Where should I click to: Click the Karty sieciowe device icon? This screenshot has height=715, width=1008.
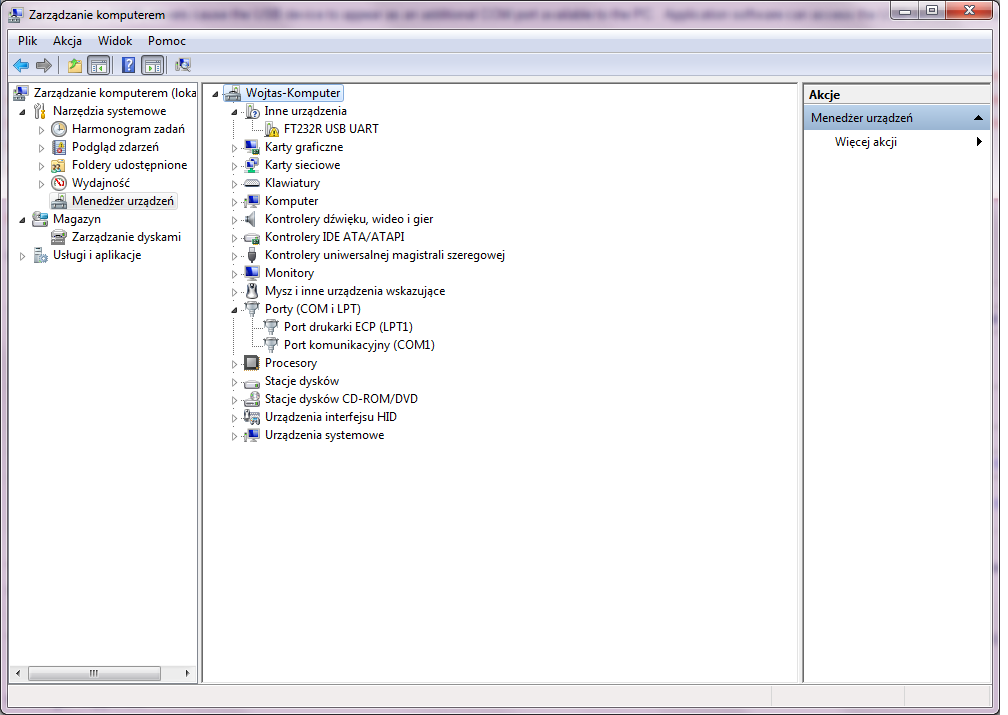252,165
